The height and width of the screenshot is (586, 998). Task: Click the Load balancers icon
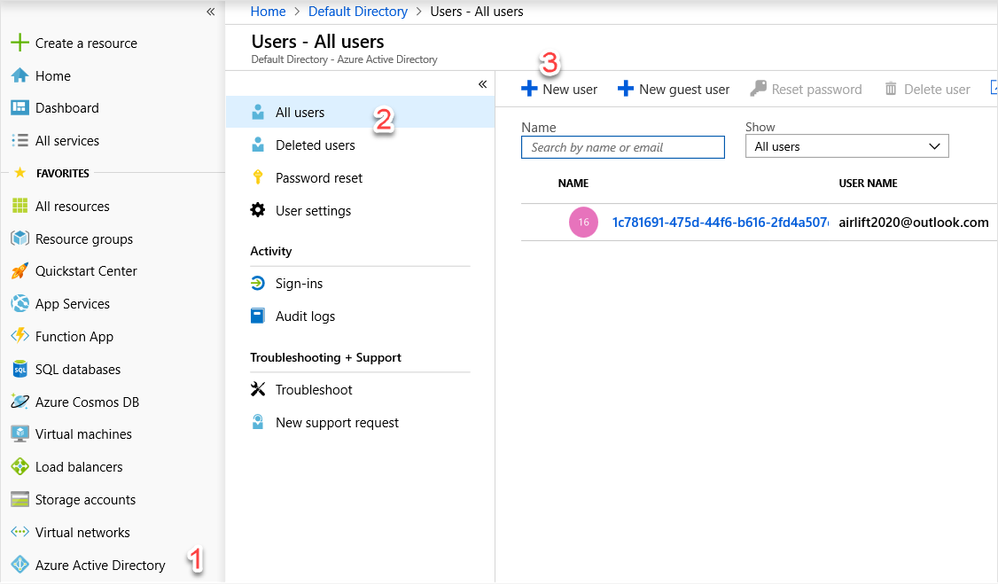point(19,467)
